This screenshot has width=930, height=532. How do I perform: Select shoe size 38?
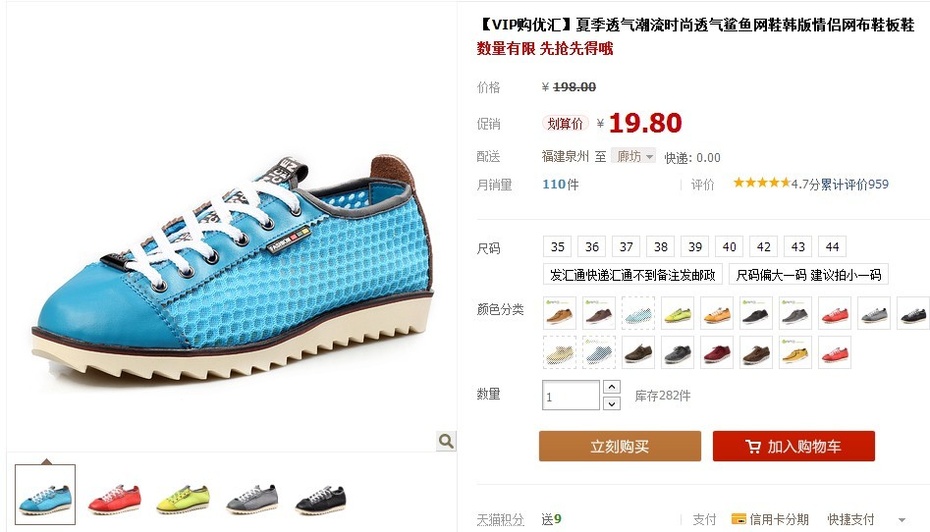661,247
